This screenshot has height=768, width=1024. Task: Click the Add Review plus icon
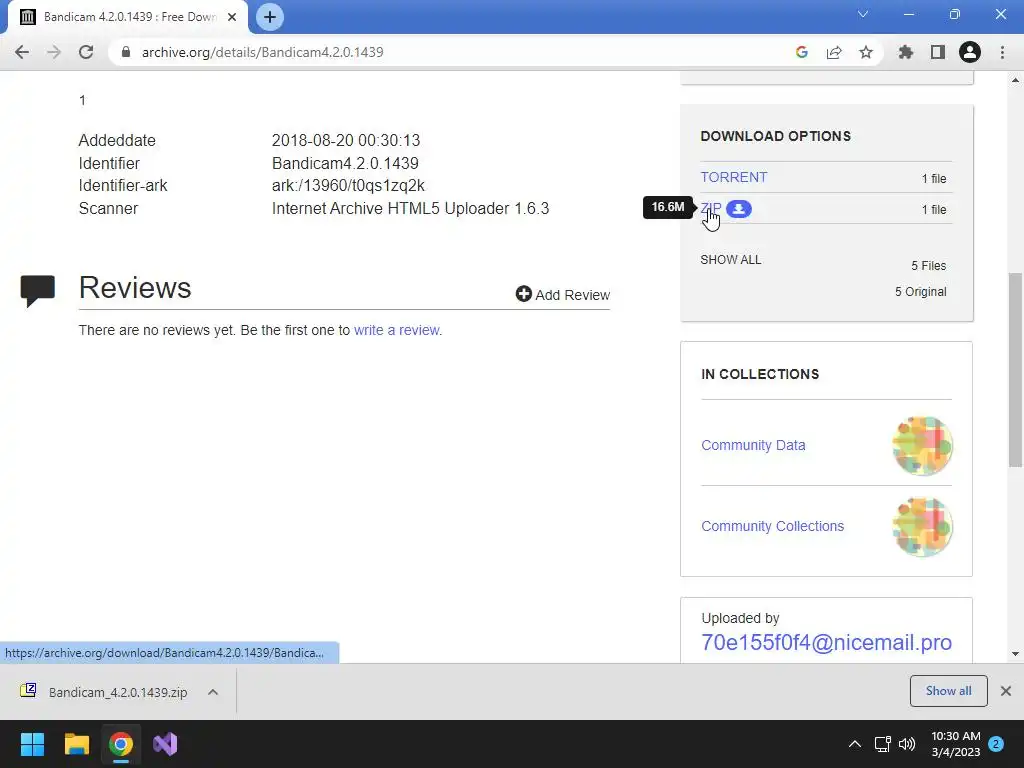coord(523,294)
